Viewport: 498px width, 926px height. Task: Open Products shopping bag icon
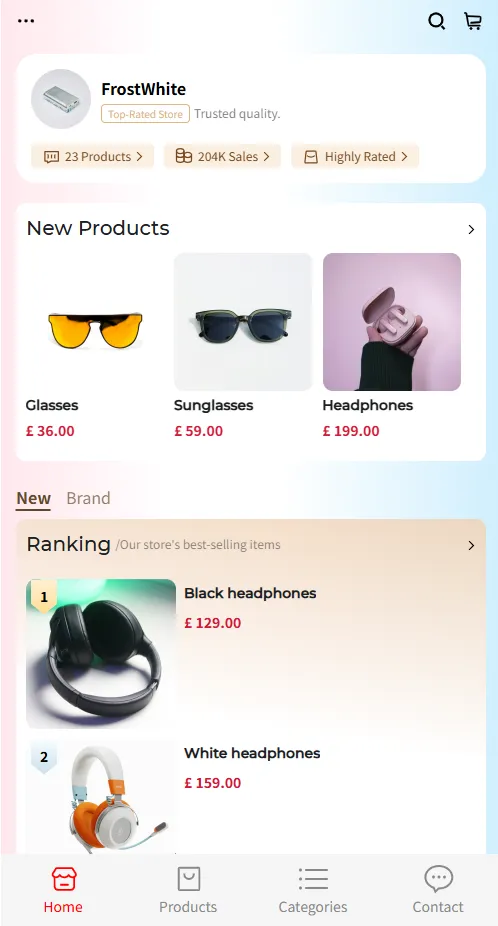(188, 879)
